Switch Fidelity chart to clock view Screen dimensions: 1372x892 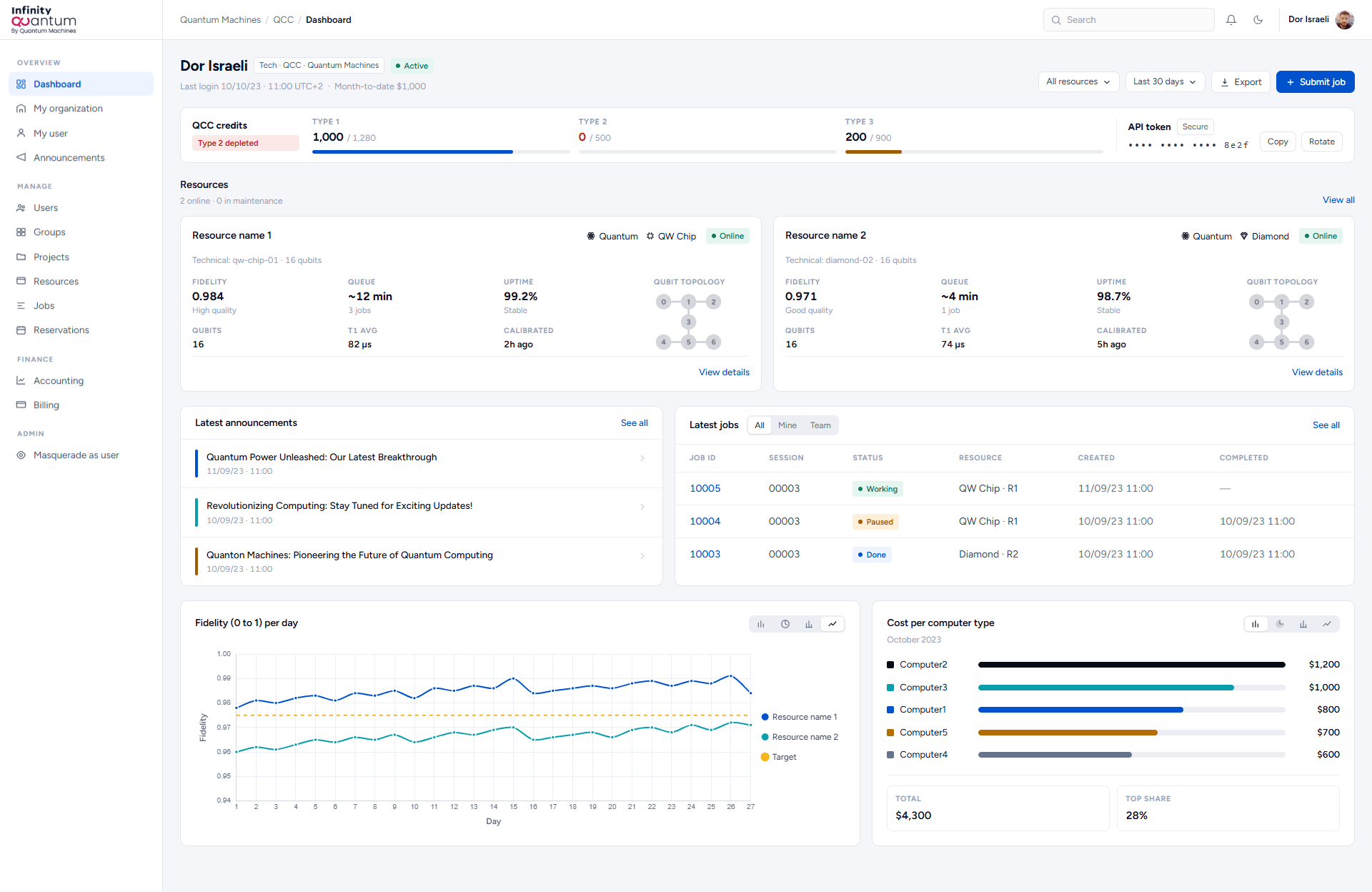tap(785, 624)
